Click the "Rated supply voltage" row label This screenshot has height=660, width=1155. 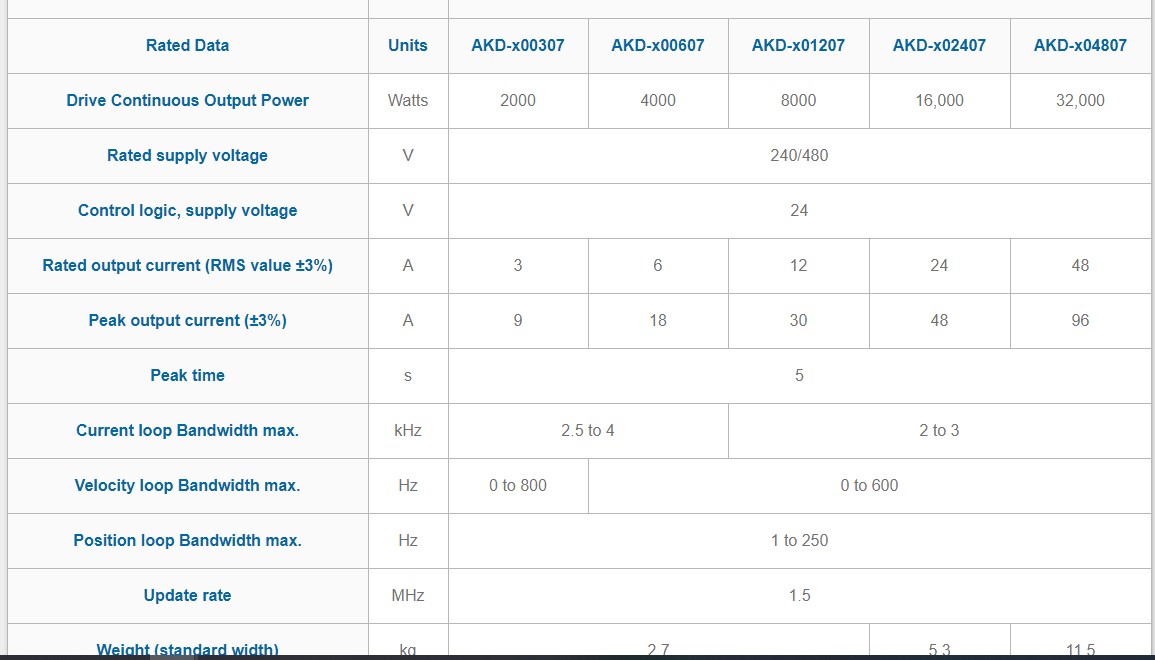click(x=187, y=155)
